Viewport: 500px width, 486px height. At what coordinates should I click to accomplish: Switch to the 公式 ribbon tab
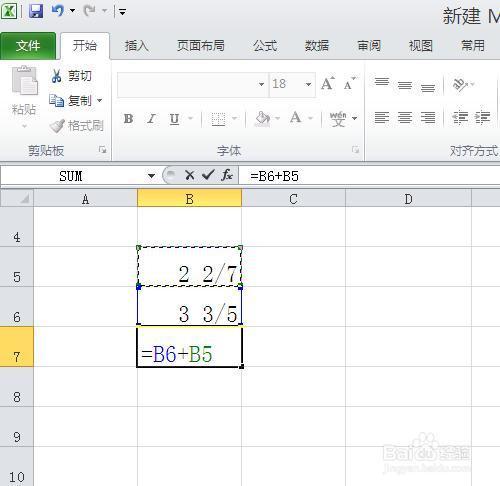pyautogui.click(x=265, y=46)
